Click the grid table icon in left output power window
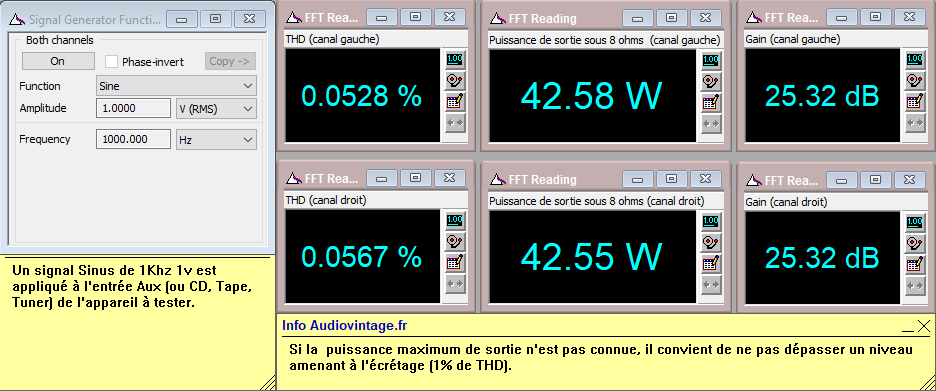 [710, 102]
